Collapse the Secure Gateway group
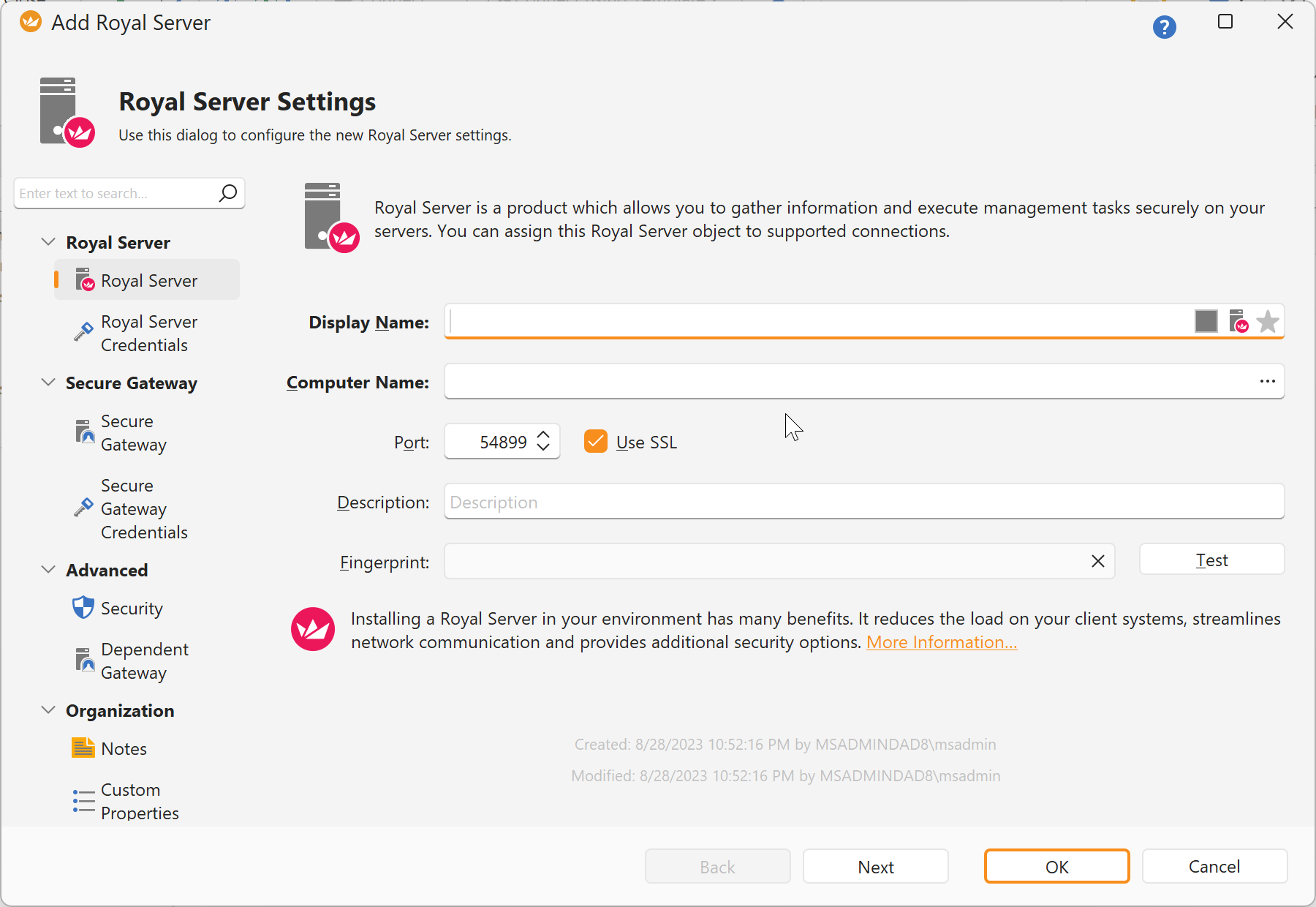The width and height of the screenshot is (1316, 907). [x=48, y=382]
